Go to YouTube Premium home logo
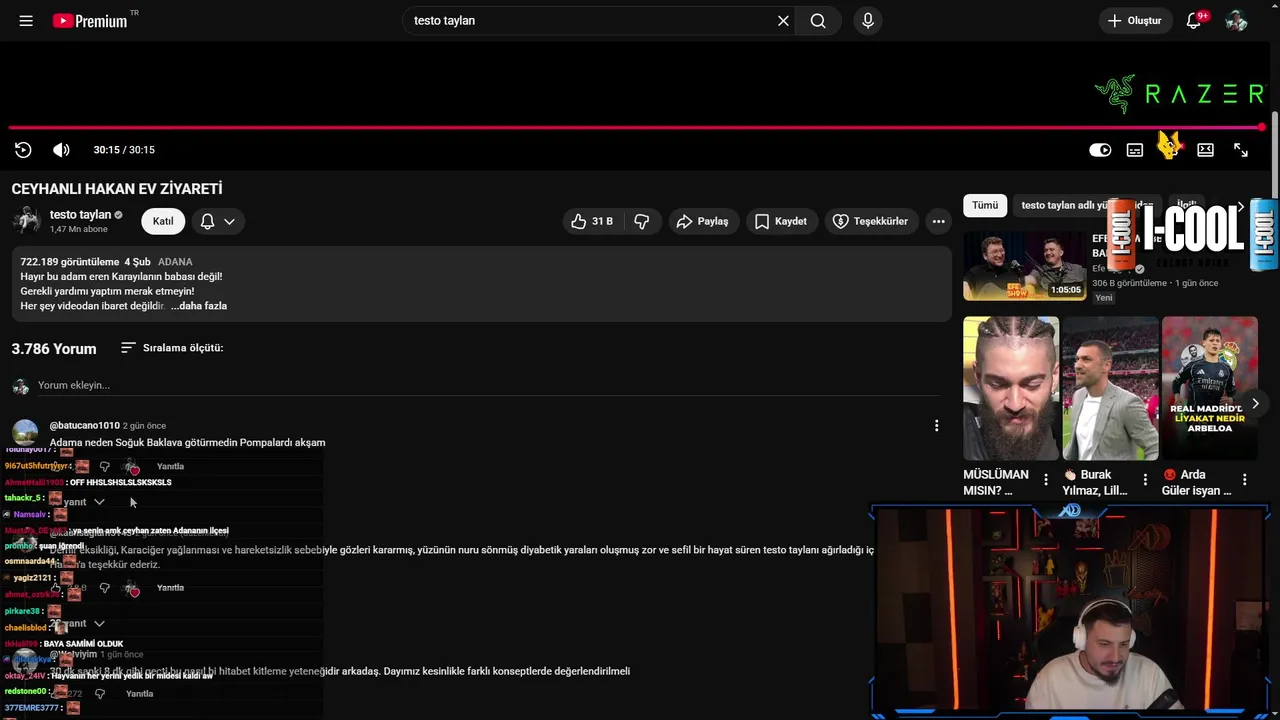 (x=90, y=21)
